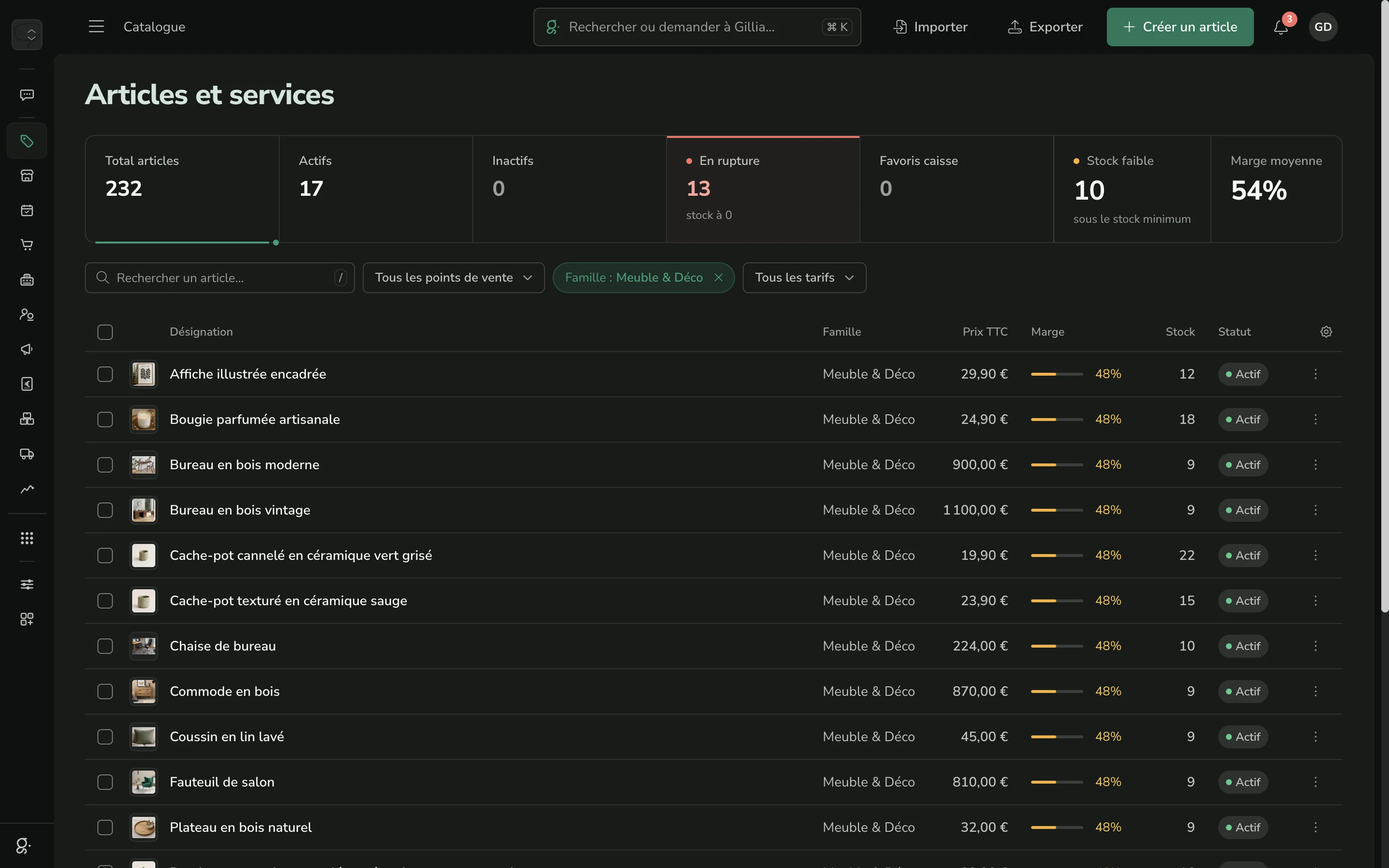Open the sliders settings icon in sidebar
This screenshot has width=1389, height=868.
coord(27,584)
